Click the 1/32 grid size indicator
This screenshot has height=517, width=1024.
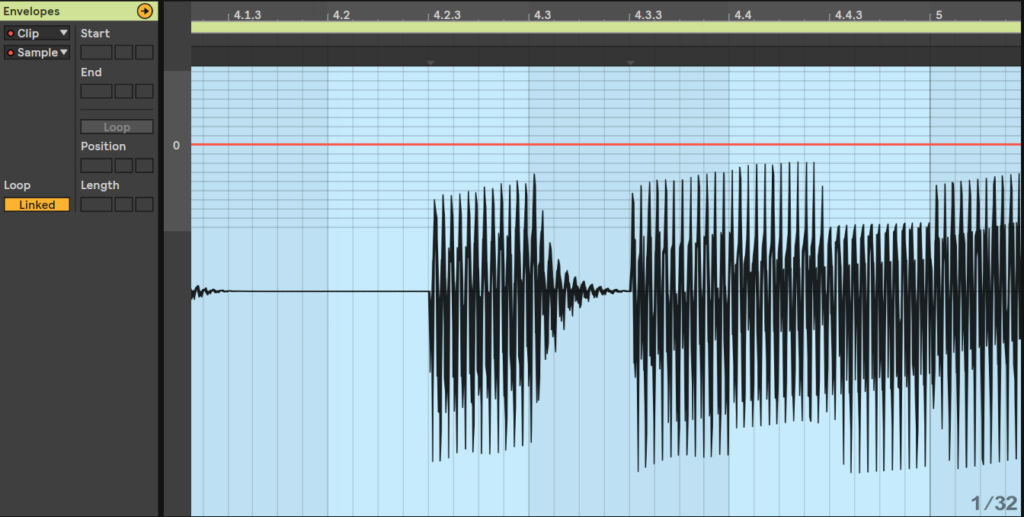coord(992,502)
